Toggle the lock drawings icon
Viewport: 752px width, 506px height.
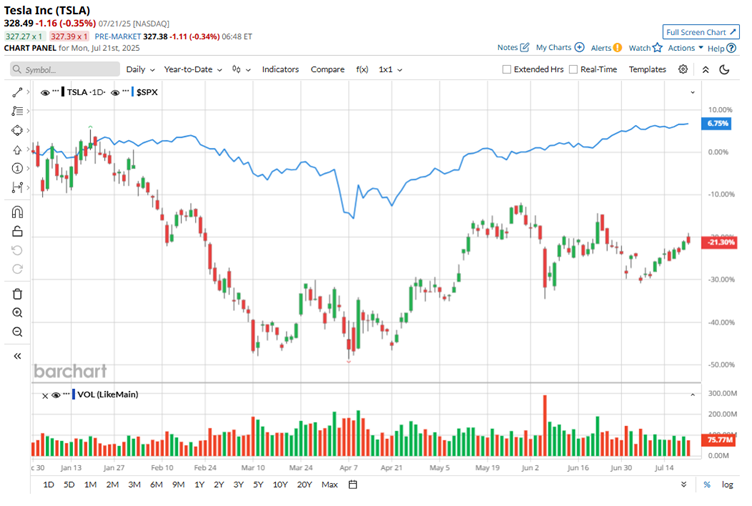17,231
